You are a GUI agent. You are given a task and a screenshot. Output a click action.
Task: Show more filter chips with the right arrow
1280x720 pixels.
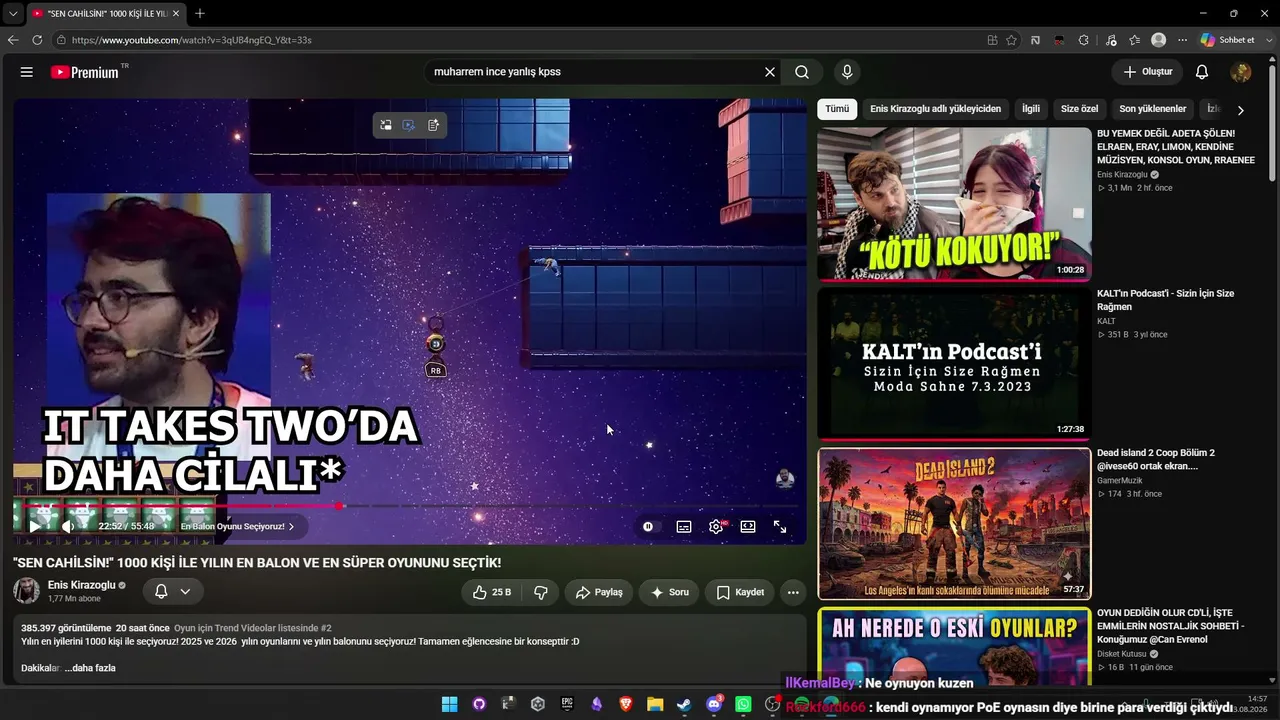tap(1240, 110)
